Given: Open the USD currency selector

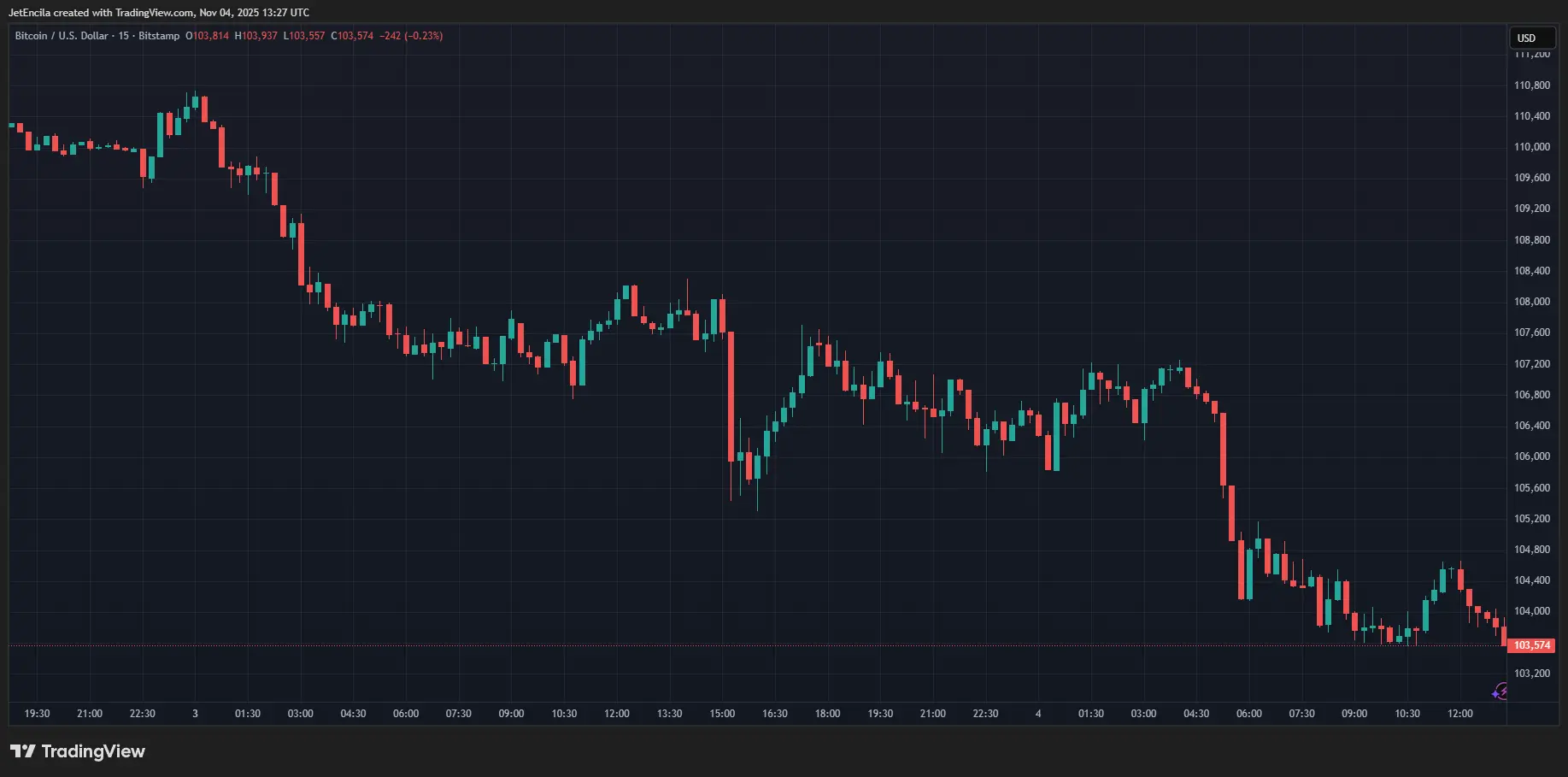Looking at the screenshot, I should pos(1531,38).
